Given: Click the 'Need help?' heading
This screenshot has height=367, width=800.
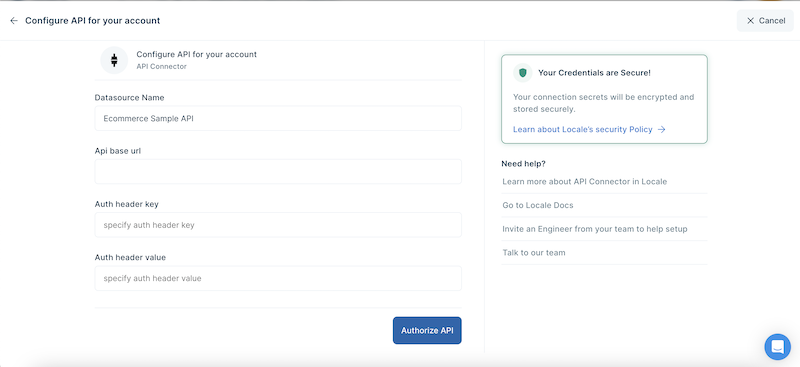Looking at the screenshot, I should pos(523,164).
